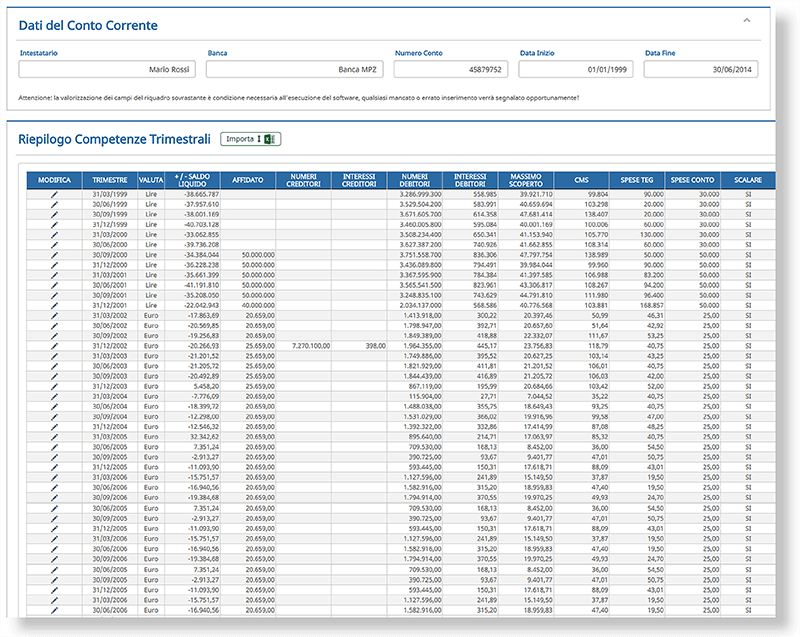Modify the 31/03/2003 quarter with pencil icon
The height and width of the screenshot is (637, 800).
(x=54, y=356)
